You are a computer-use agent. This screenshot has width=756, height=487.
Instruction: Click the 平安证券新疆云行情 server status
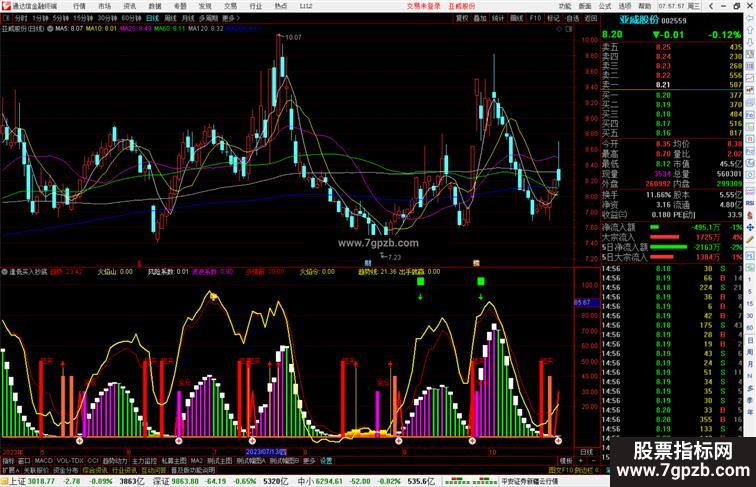point(529,481)
